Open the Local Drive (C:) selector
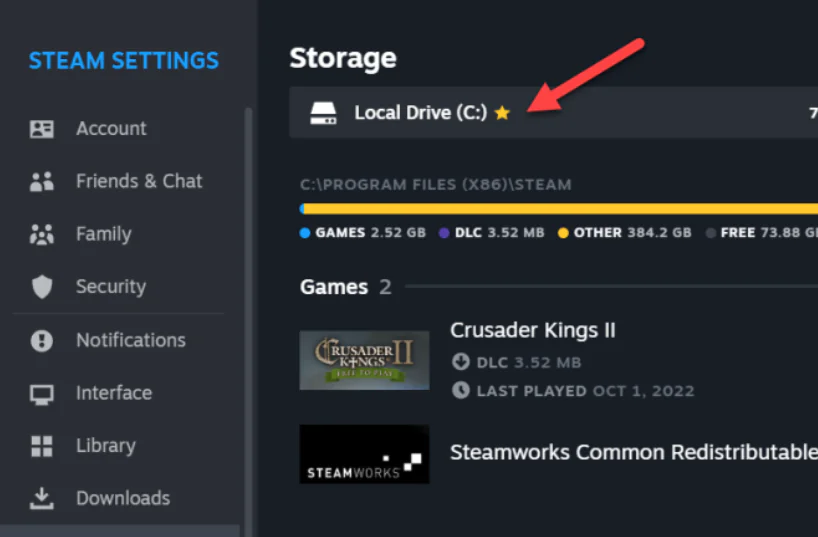 pos(420,113)
